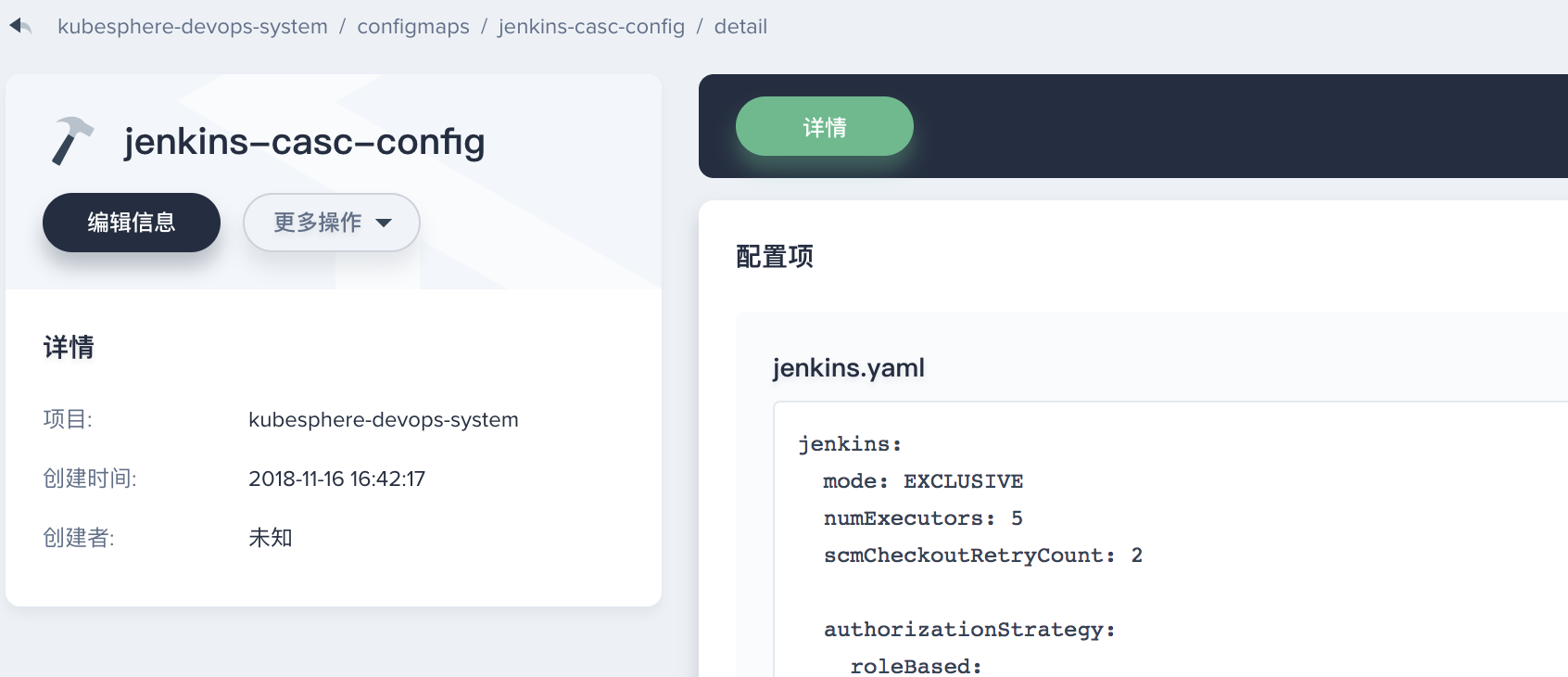The width and height of the screenshot is (1568, 677).
Task: Click the hammer icon beside jenkins-casc-config
Action: tap(72, 141)
